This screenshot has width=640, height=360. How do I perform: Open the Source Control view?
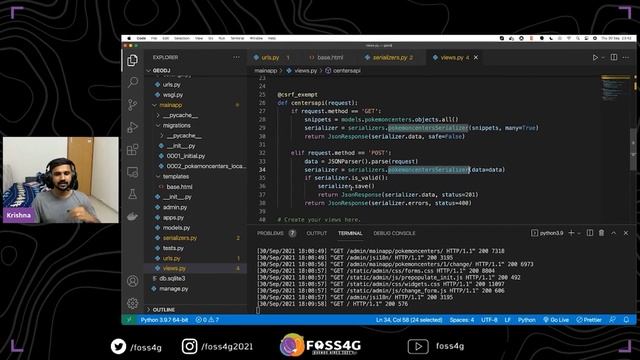tap(133, 105)
